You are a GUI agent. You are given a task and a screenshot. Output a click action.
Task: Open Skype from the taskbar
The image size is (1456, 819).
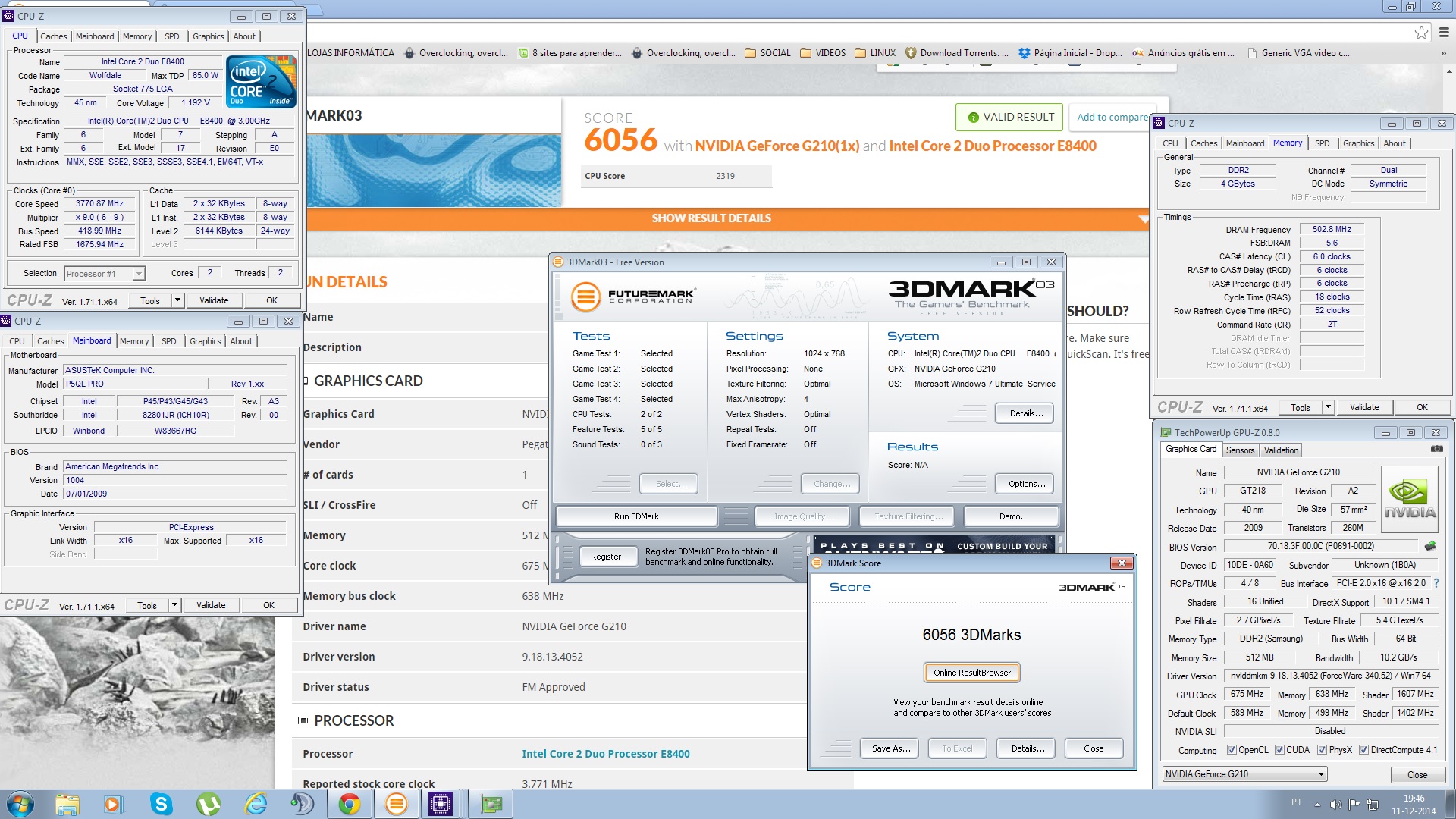click(161, 804)
